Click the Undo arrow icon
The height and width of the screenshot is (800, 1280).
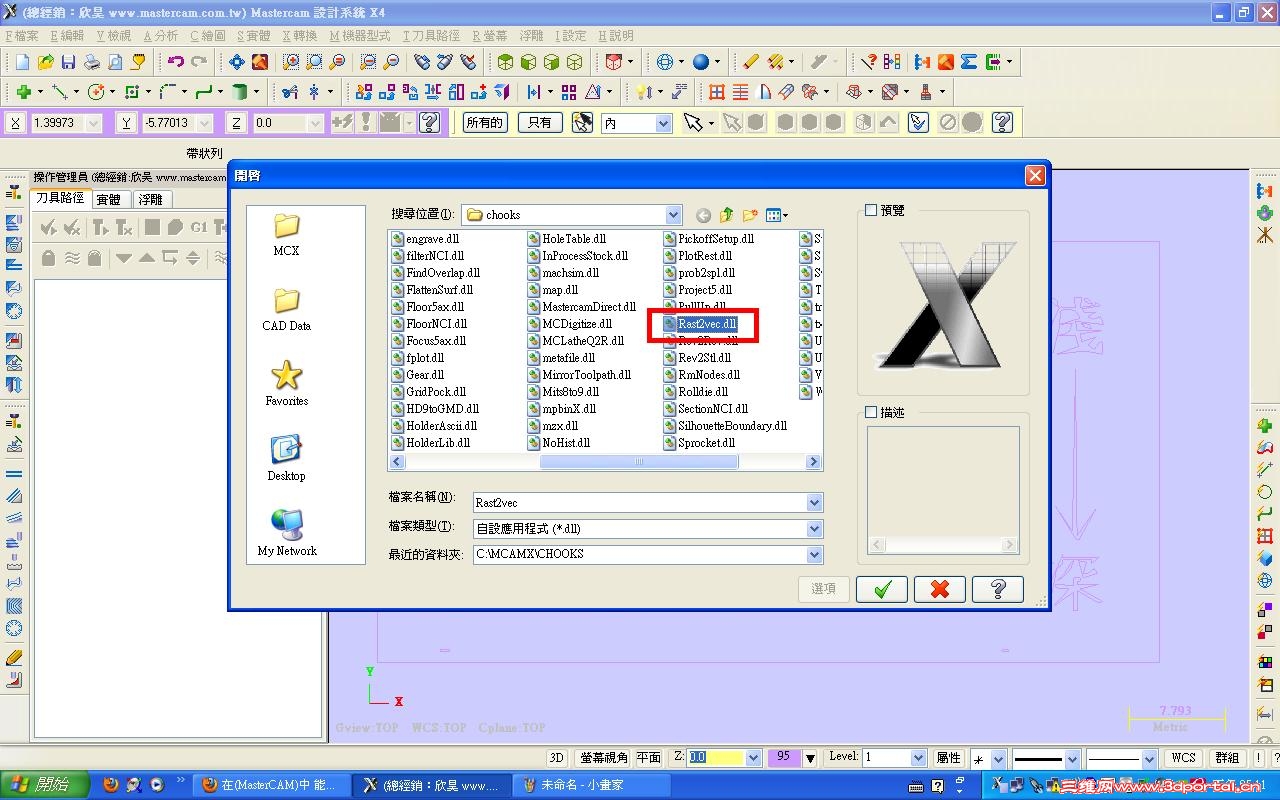176,62
